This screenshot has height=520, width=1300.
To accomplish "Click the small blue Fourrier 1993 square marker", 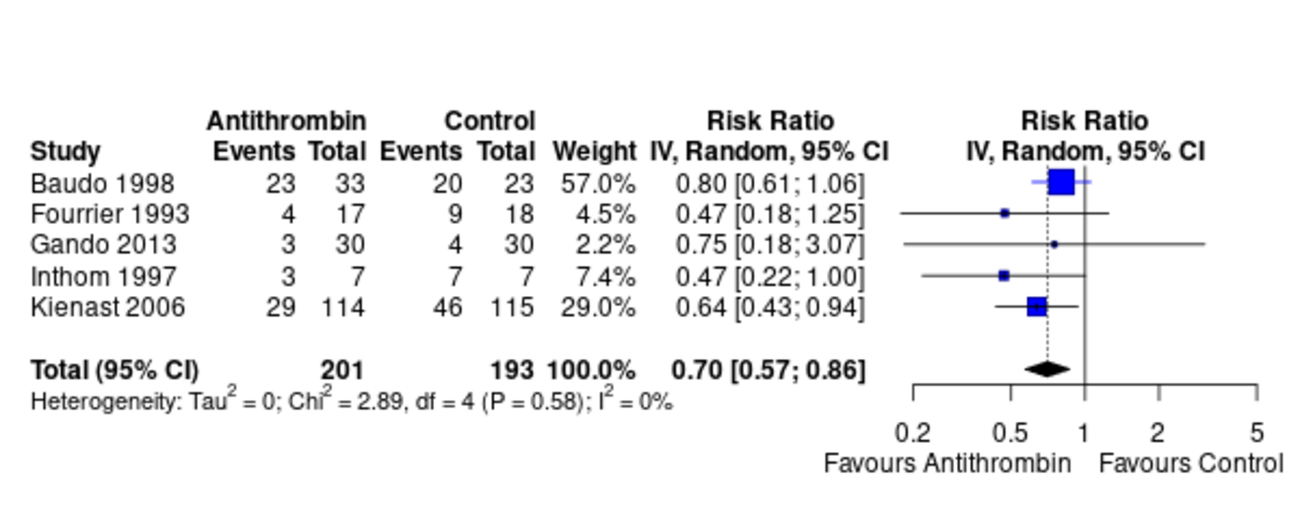I will pyautogui.click(x=1005, y=213).
